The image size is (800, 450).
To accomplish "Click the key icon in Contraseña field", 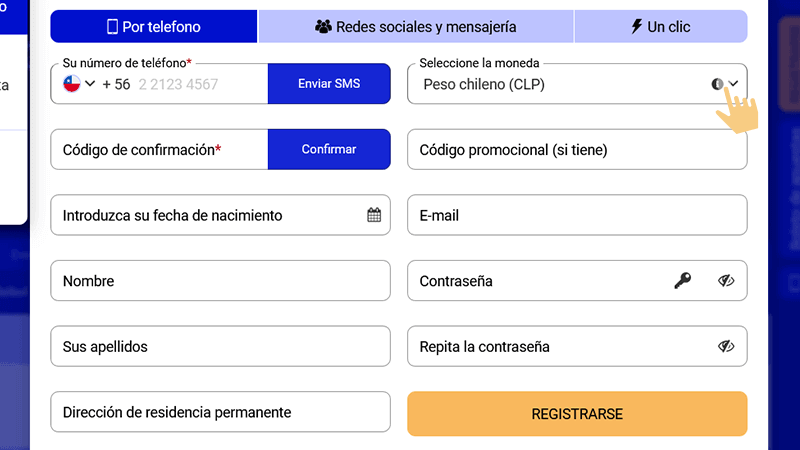I will tap(682, 281).
